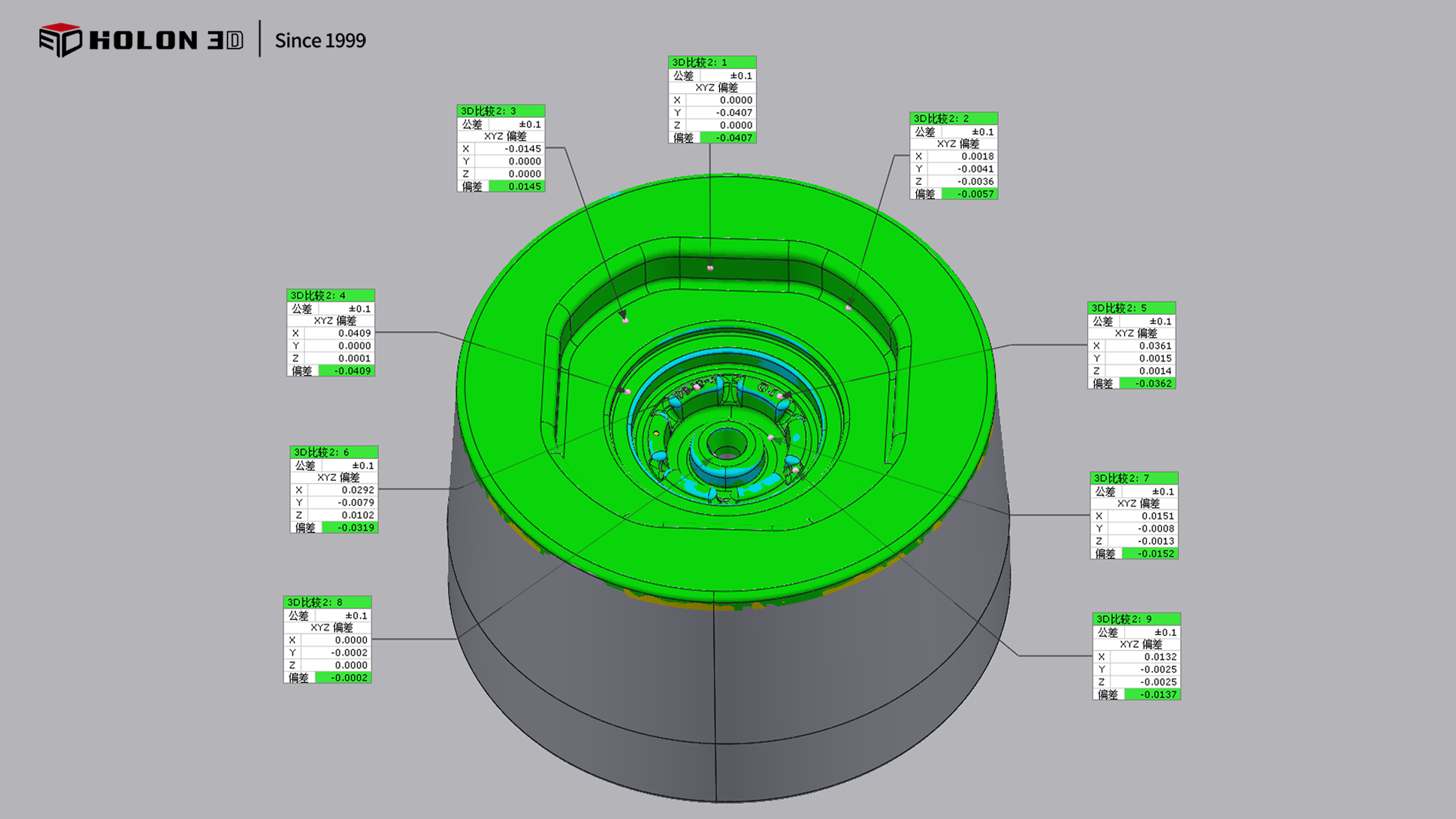
Task: Click annotation 9 header 3D比较2: 9
Action: pos(1136,619)
